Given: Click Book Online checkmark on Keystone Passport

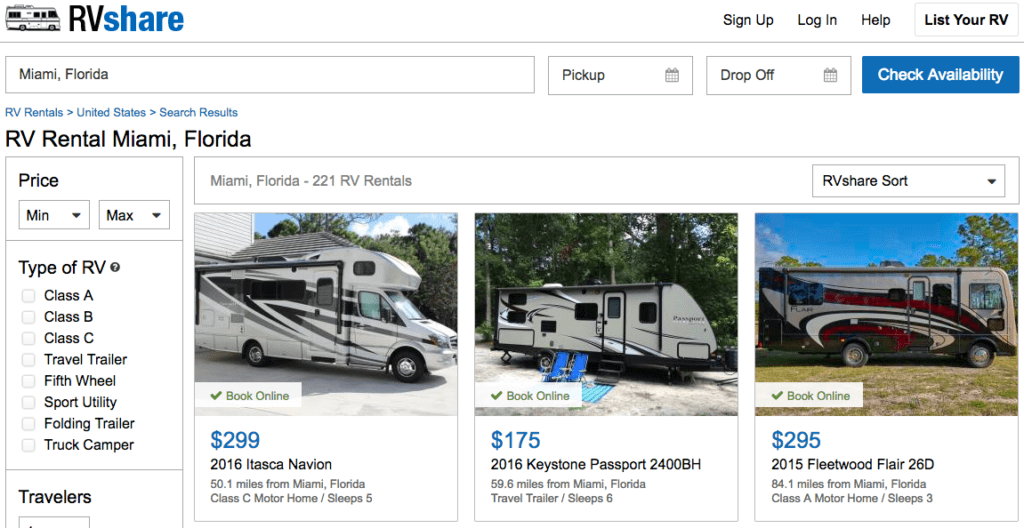Looking at the screenshot, I should click(x=496, y=396).
